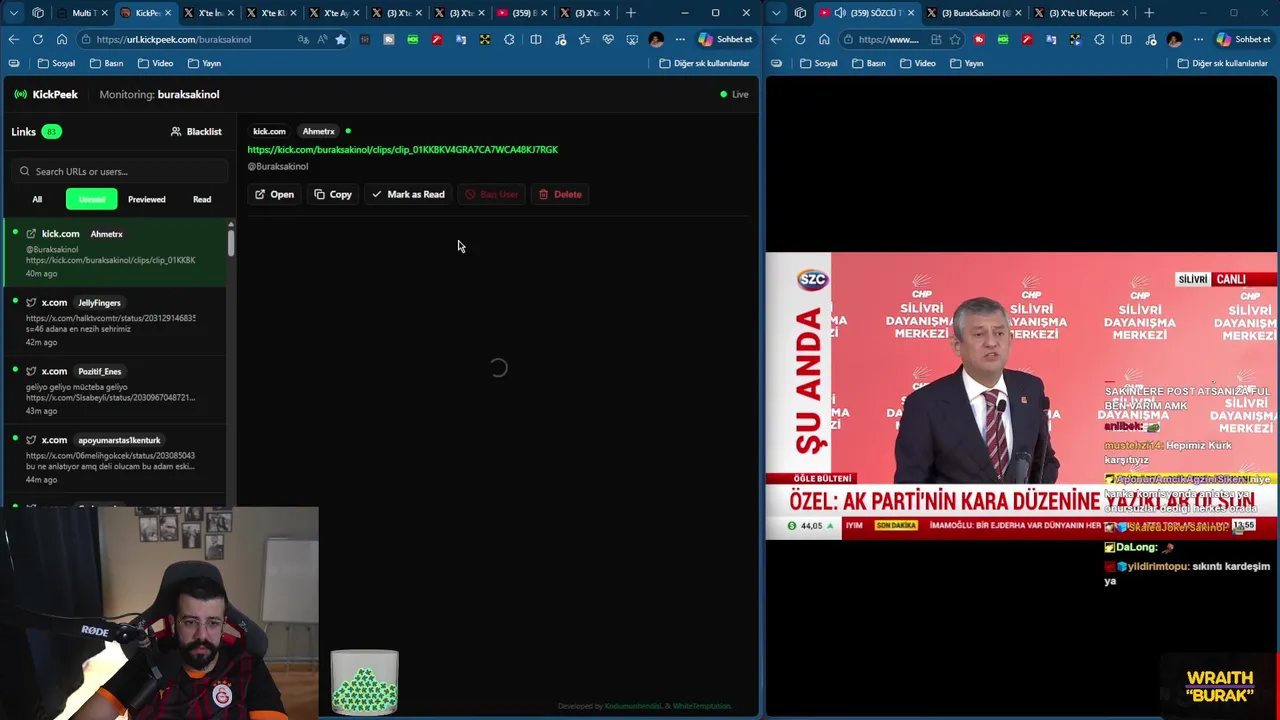Open new tab in right browser

pyautogui.click(x=1149, y=13)
